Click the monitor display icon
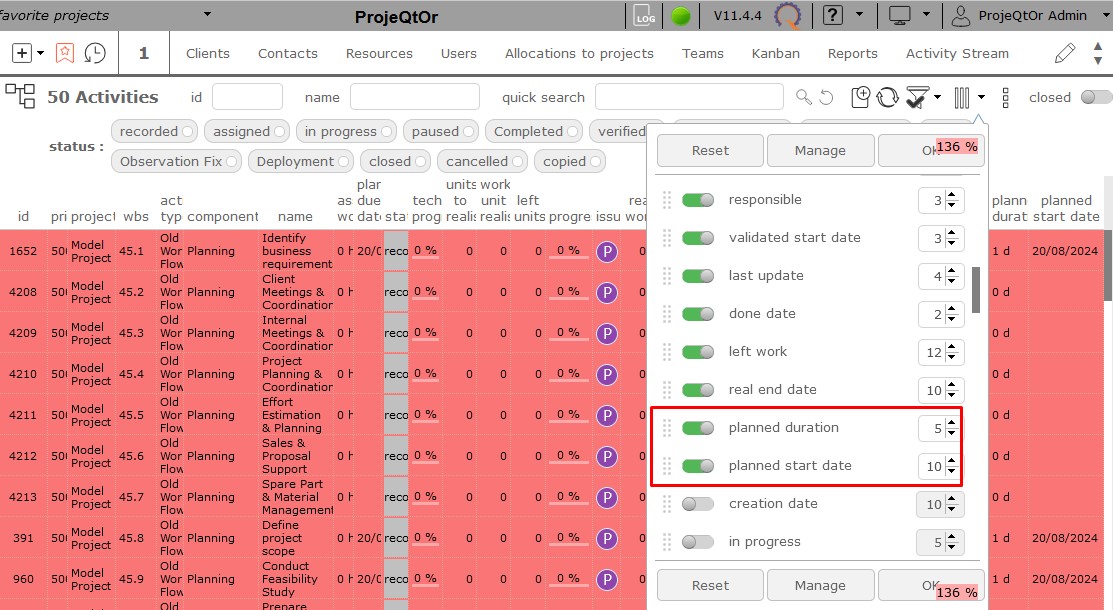Viewport: 1113px width, 610px height. (x=899, y=15)
